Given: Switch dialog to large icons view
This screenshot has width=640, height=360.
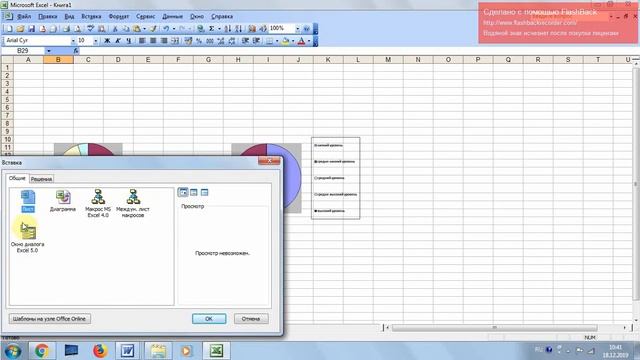Looking at the screenshot, I should pyautogui.click(x=183, y=192).
